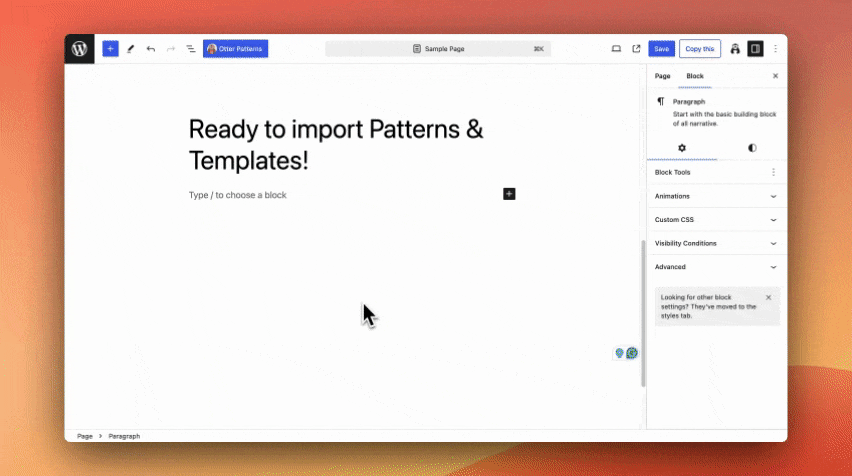Switch to the Block tab
This screenshot has height=476, width=852.
point(695,76)
